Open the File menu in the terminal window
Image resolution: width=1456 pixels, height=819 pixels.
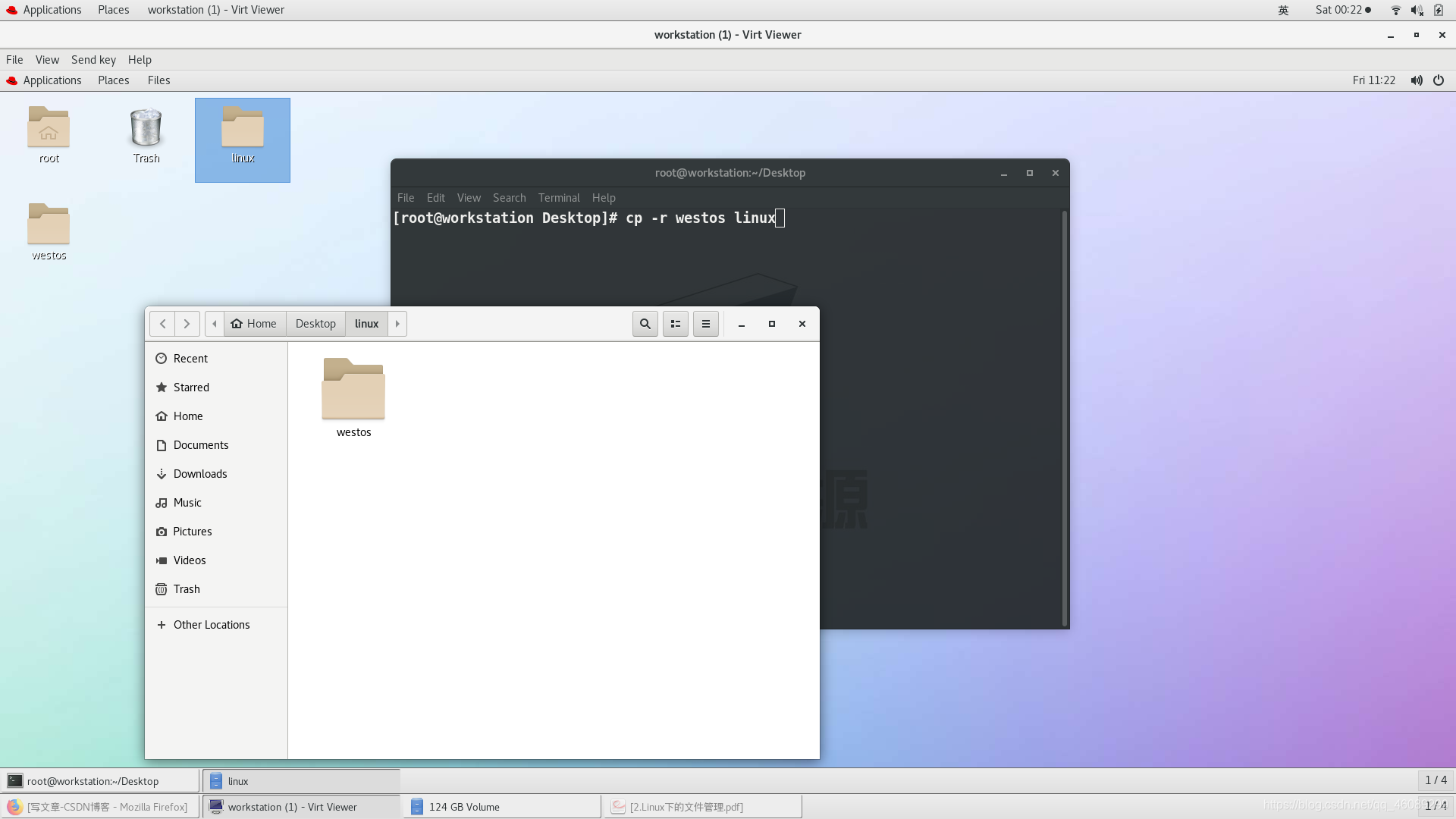tap(406, 197)
